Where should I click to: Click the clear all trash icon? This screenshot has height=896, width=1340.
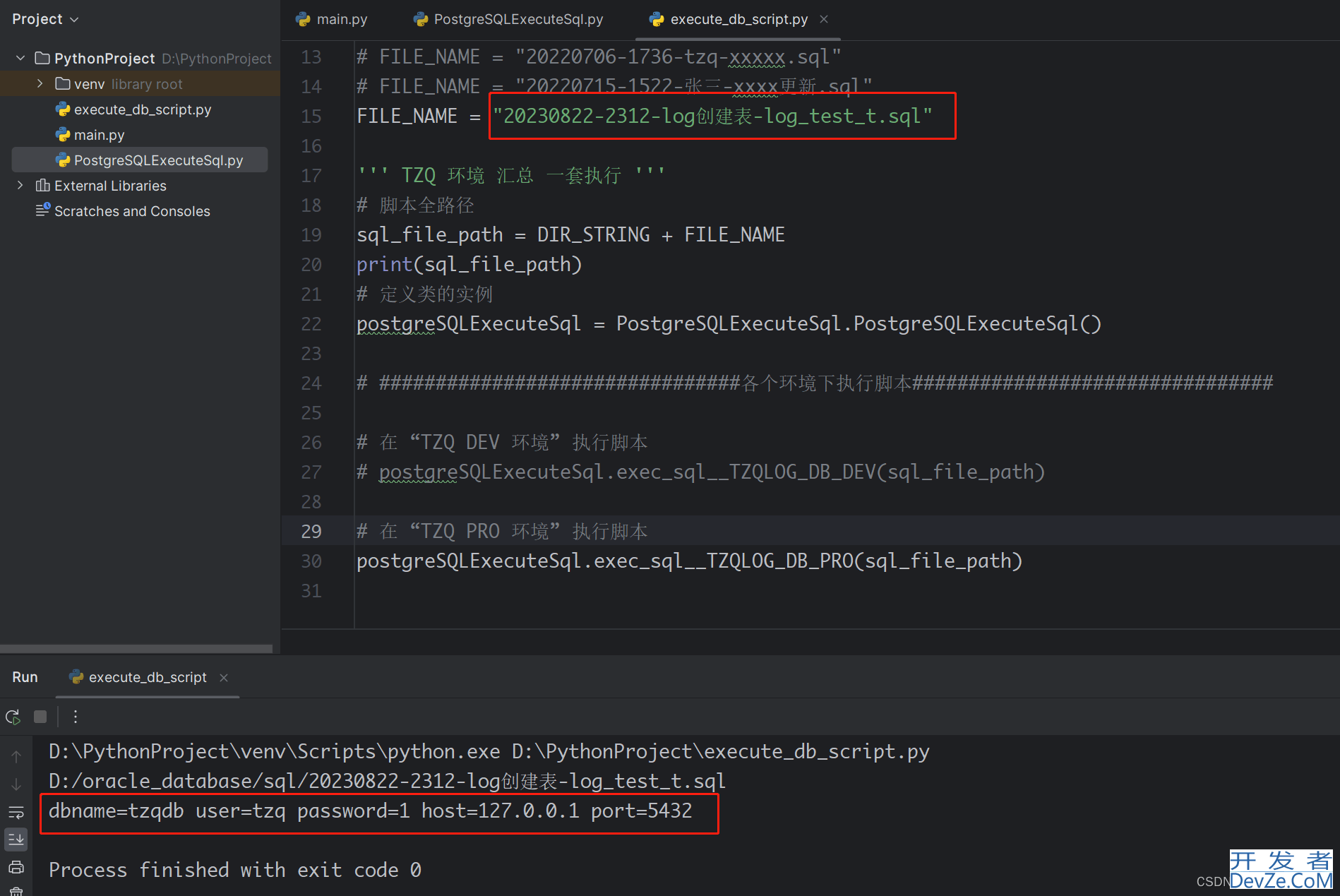(x=16, y=891)
